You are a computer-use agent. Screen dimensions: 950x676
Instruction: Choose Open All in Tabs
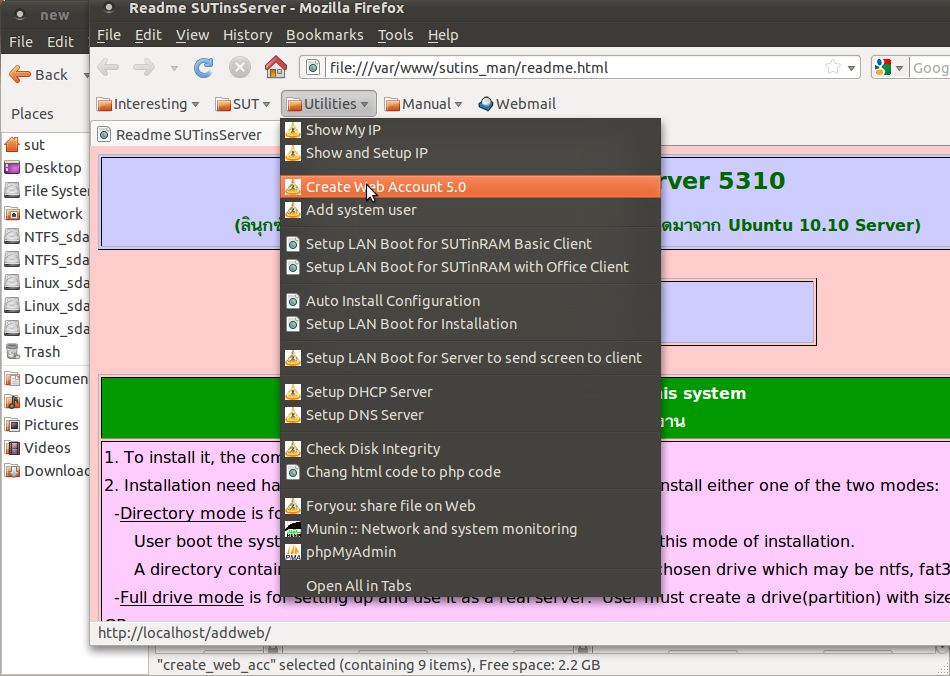(x=471, y=586)
